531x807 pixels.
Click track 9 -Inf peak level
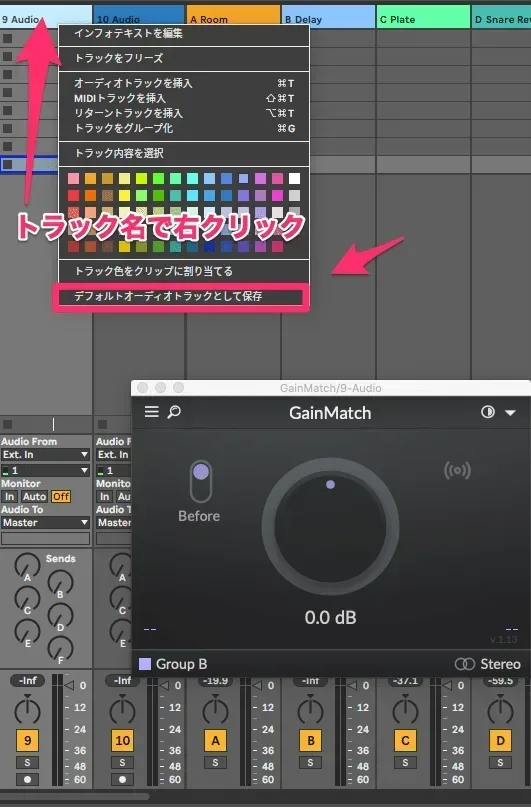click(27, 680)
